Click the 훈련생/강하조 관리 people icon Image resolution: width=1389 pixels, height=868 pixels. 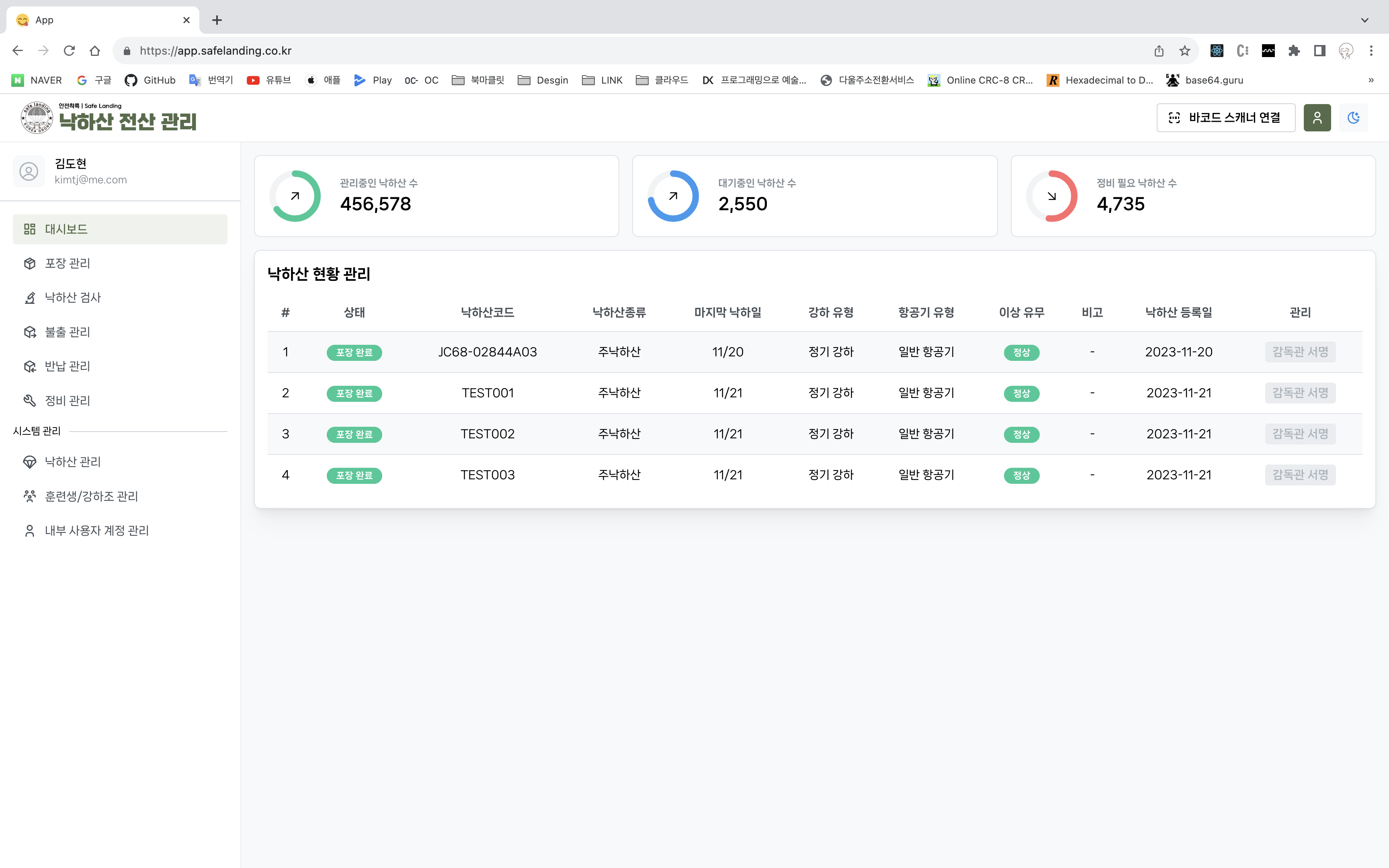click(x=30, y=496)
